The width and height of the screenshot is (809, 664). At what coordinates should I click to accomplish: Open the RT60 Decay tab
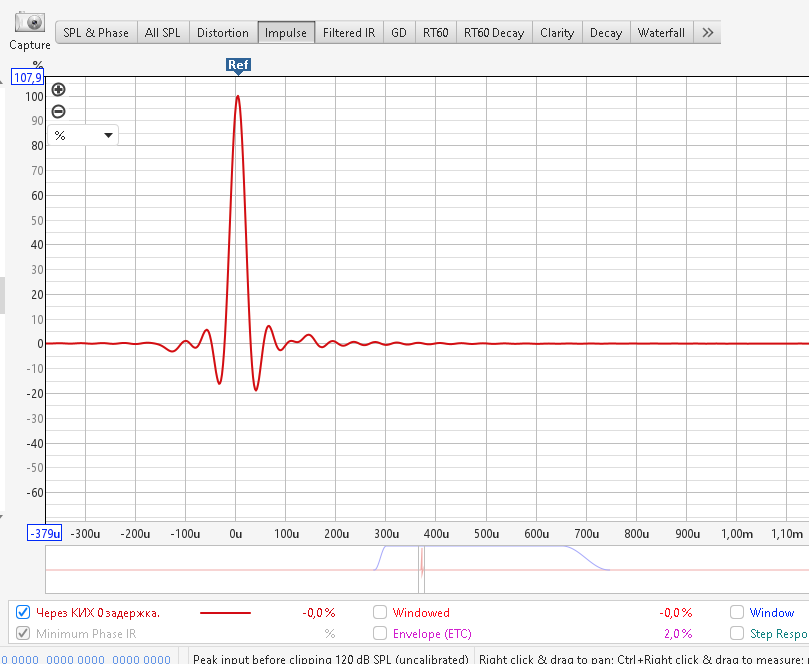(x=494, y=33)
